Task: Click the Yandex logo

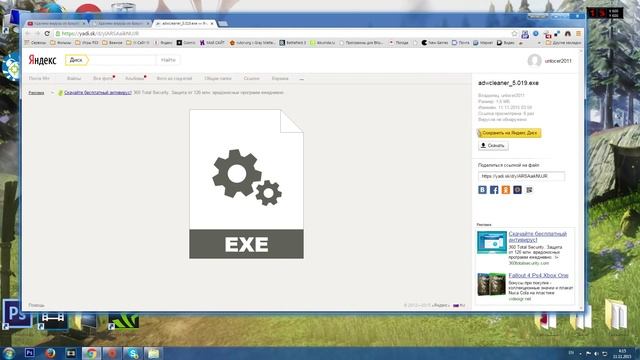Action: tap(42, 60)
